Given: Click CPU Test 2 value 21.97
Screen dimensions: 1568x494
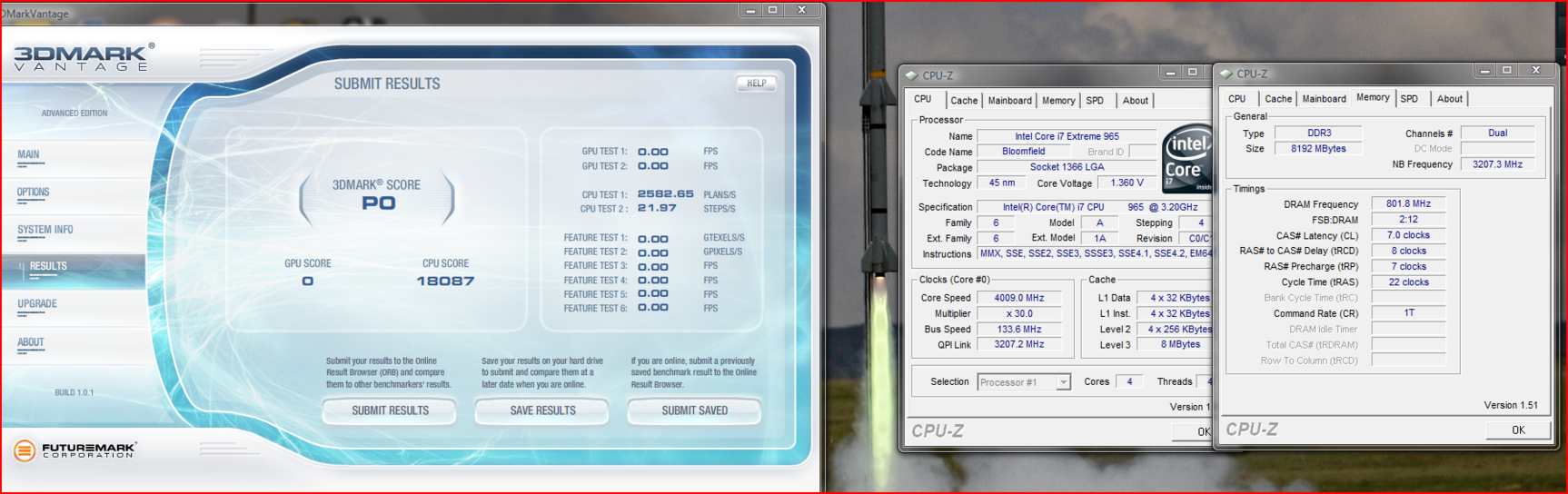Looking at the screenshot, I should pos(657,208).
